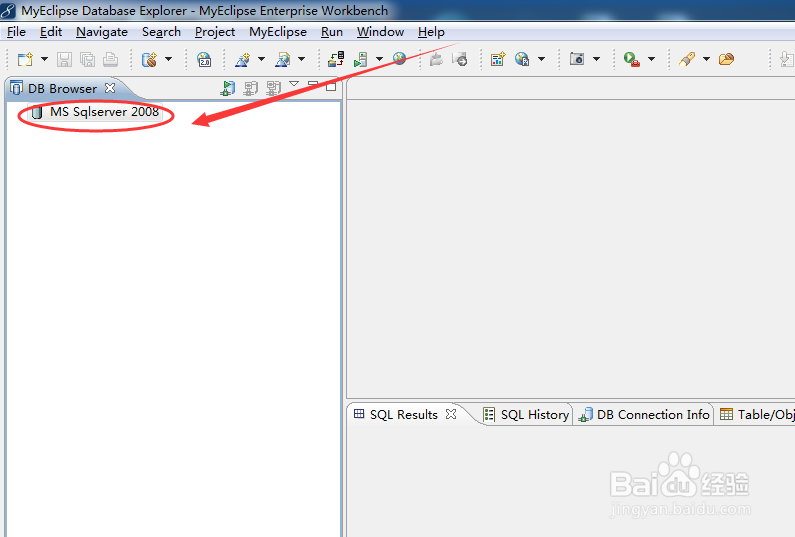The width and height of the screenshot is (795, 537).
Task: Open the New wizard dropdown arrow
Action: tap(44, 59)
